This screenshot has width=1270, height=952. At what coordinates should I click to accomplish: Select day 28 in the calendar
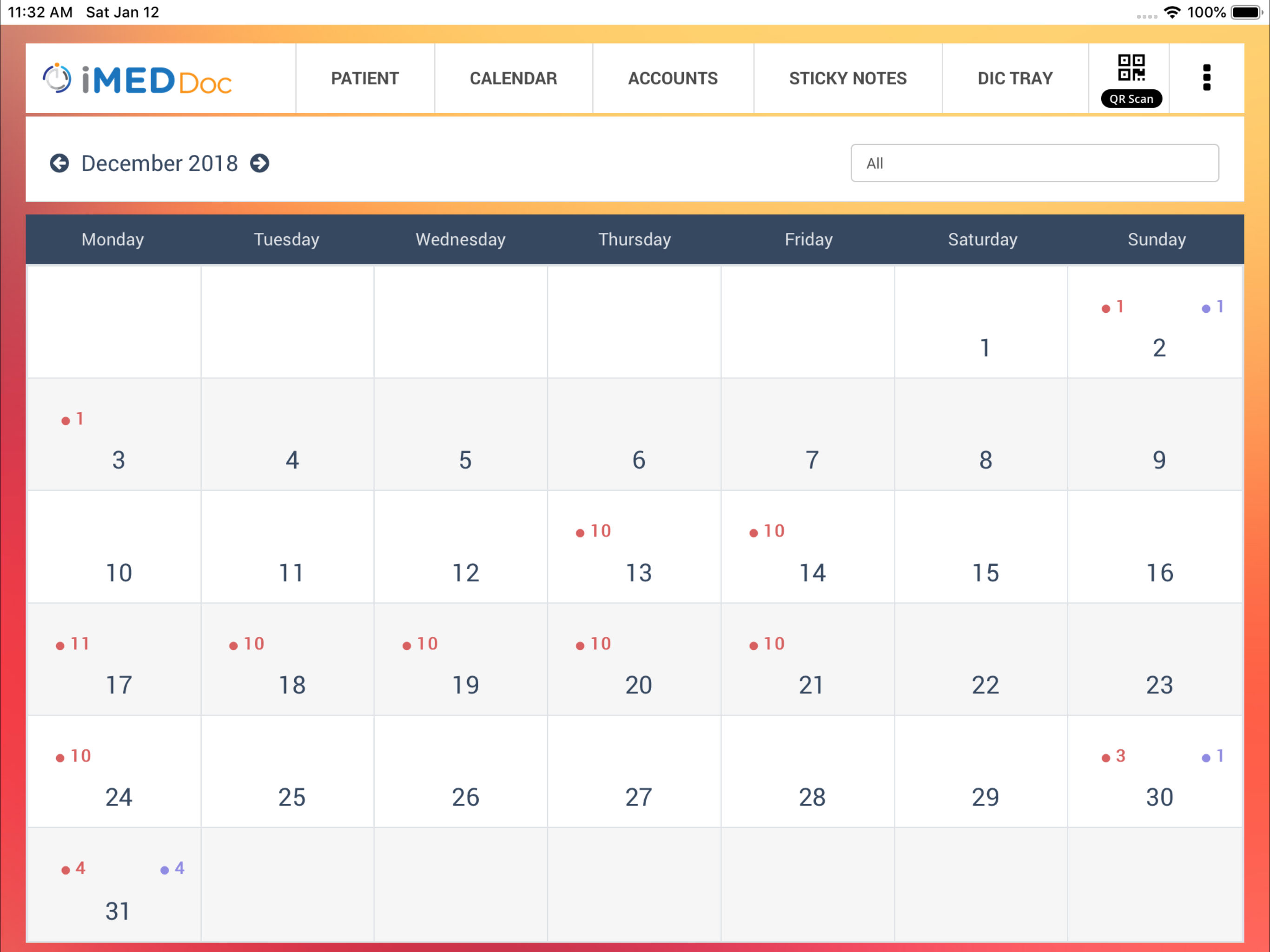pos(808,771)
